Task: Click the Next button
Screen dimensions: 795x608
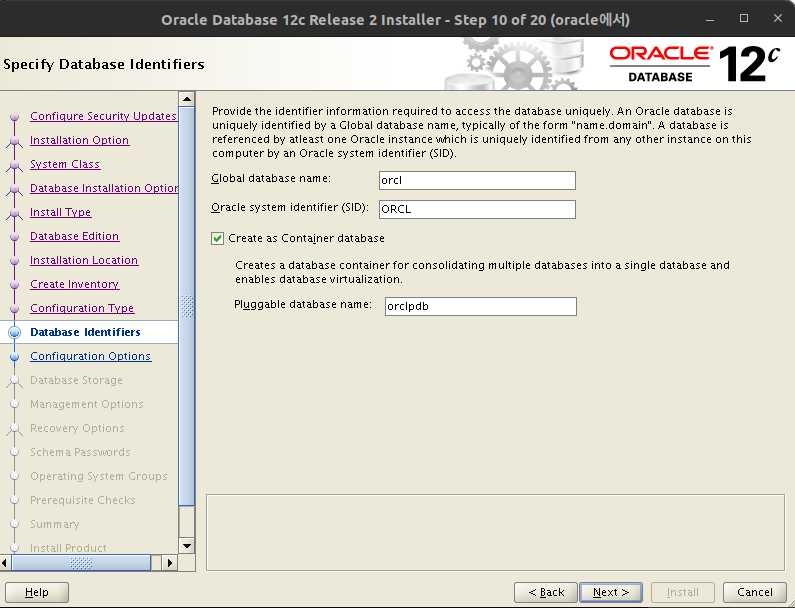Action: tap(610, 592)
